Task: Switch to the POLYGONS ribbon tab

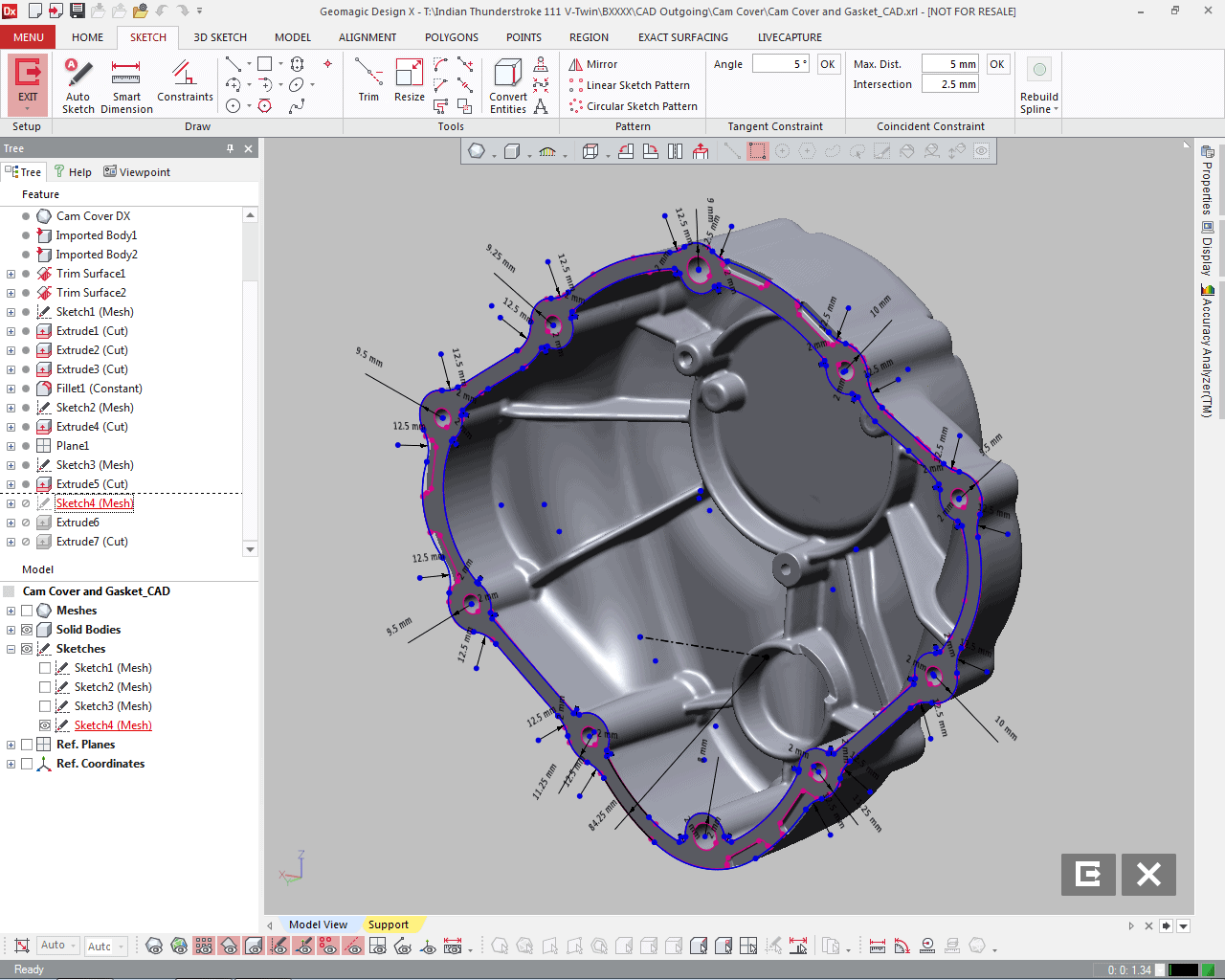Action: (x=452, y=37)
